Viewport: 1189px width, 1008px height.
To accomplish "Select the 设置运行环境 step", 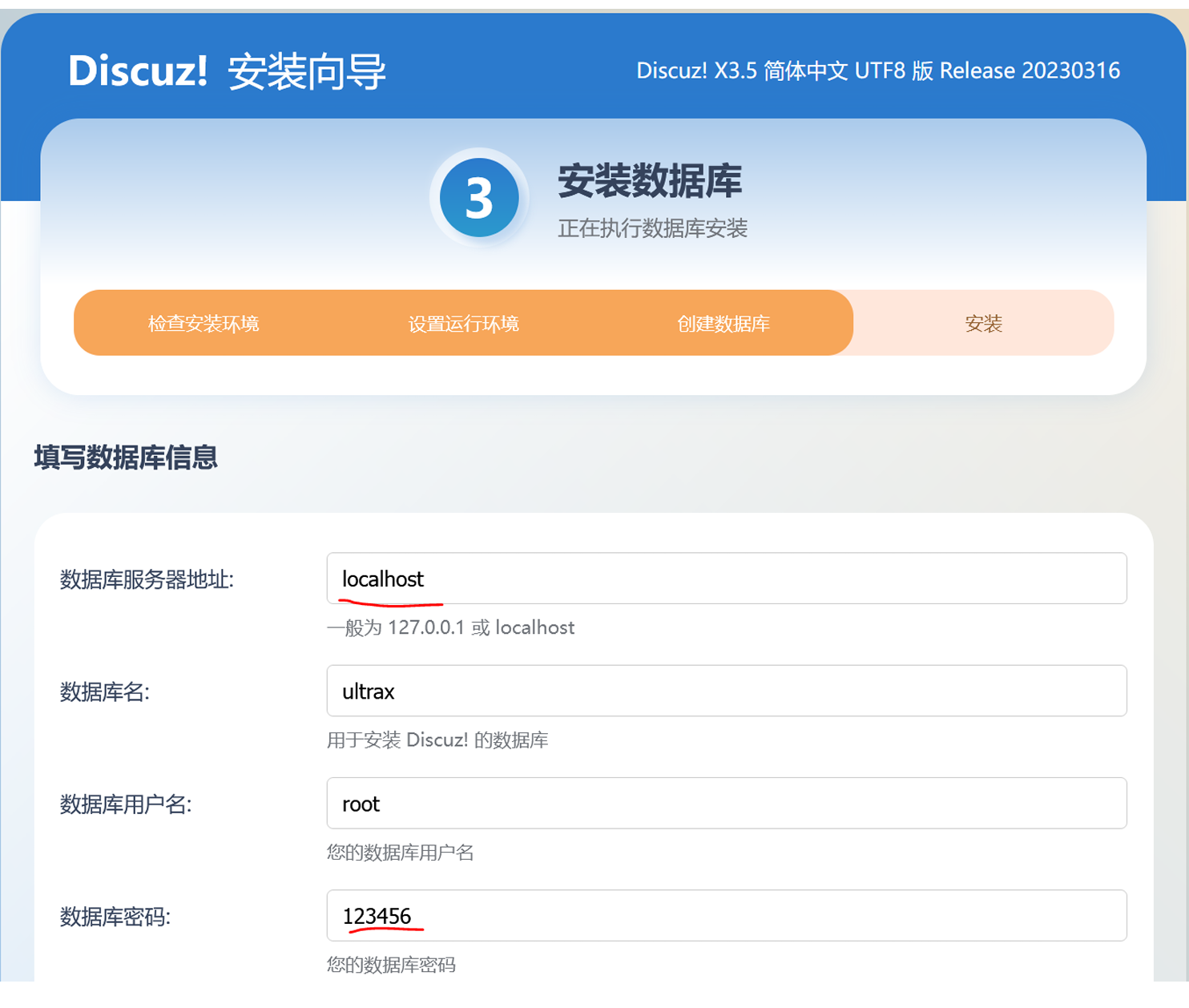I will click(463, 322).
